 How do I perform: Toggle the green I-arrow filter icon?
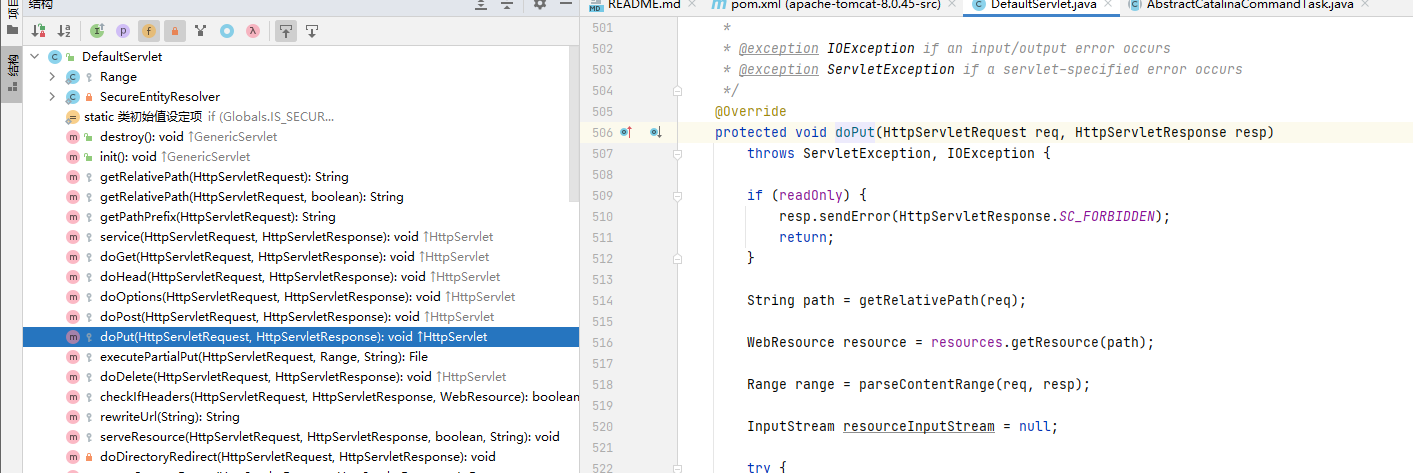(x=97, y=31)
